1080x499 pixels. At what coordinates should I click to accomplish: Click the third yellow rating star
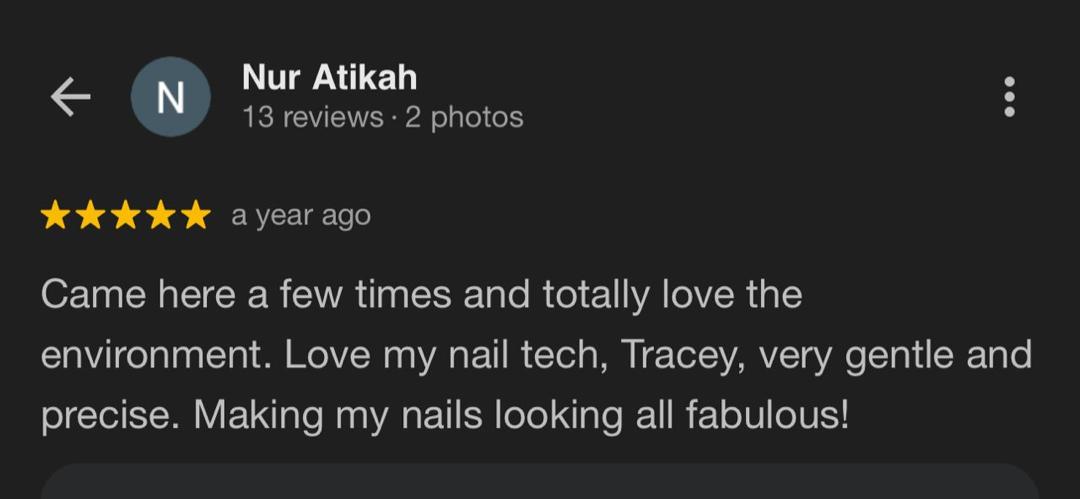[x=125, y=216]
